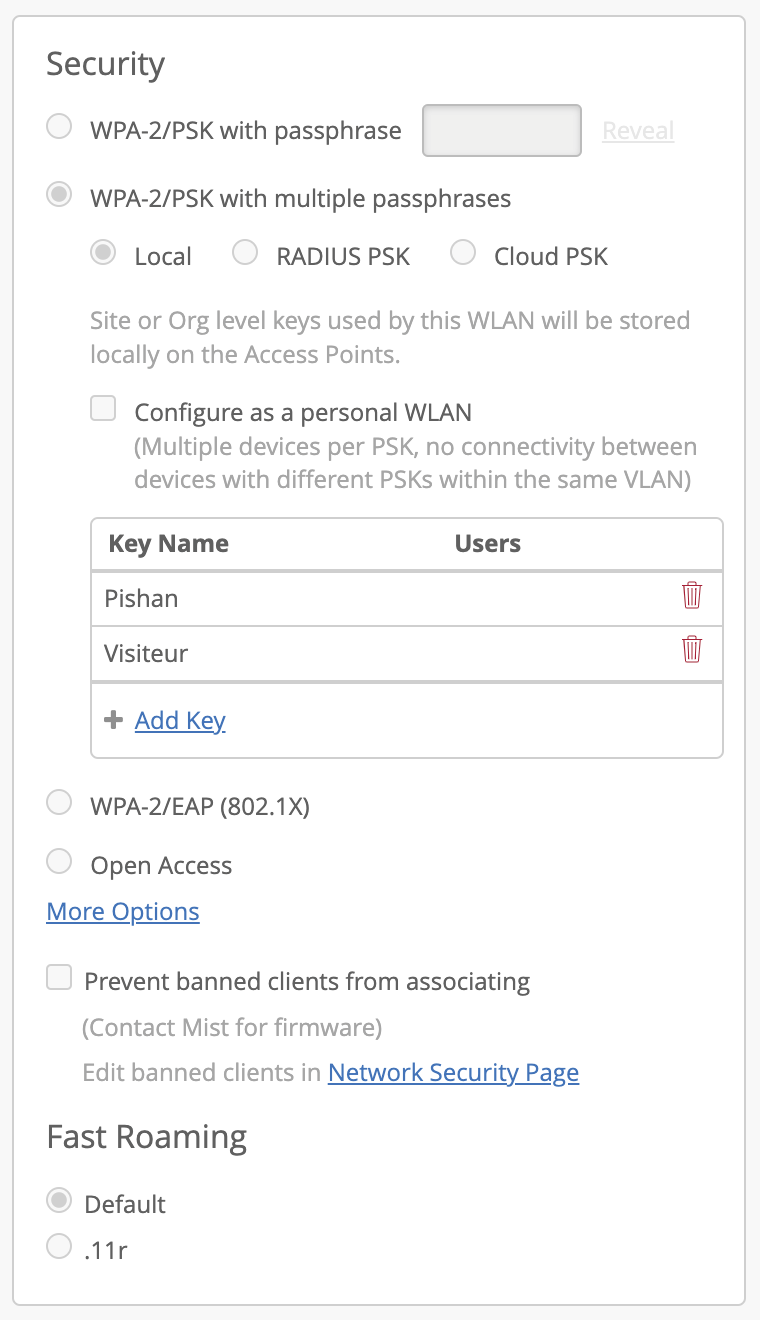Screen dimensions: 760x1320
Task: Click Reveal to show passphrase
Action: coord(638,131)
